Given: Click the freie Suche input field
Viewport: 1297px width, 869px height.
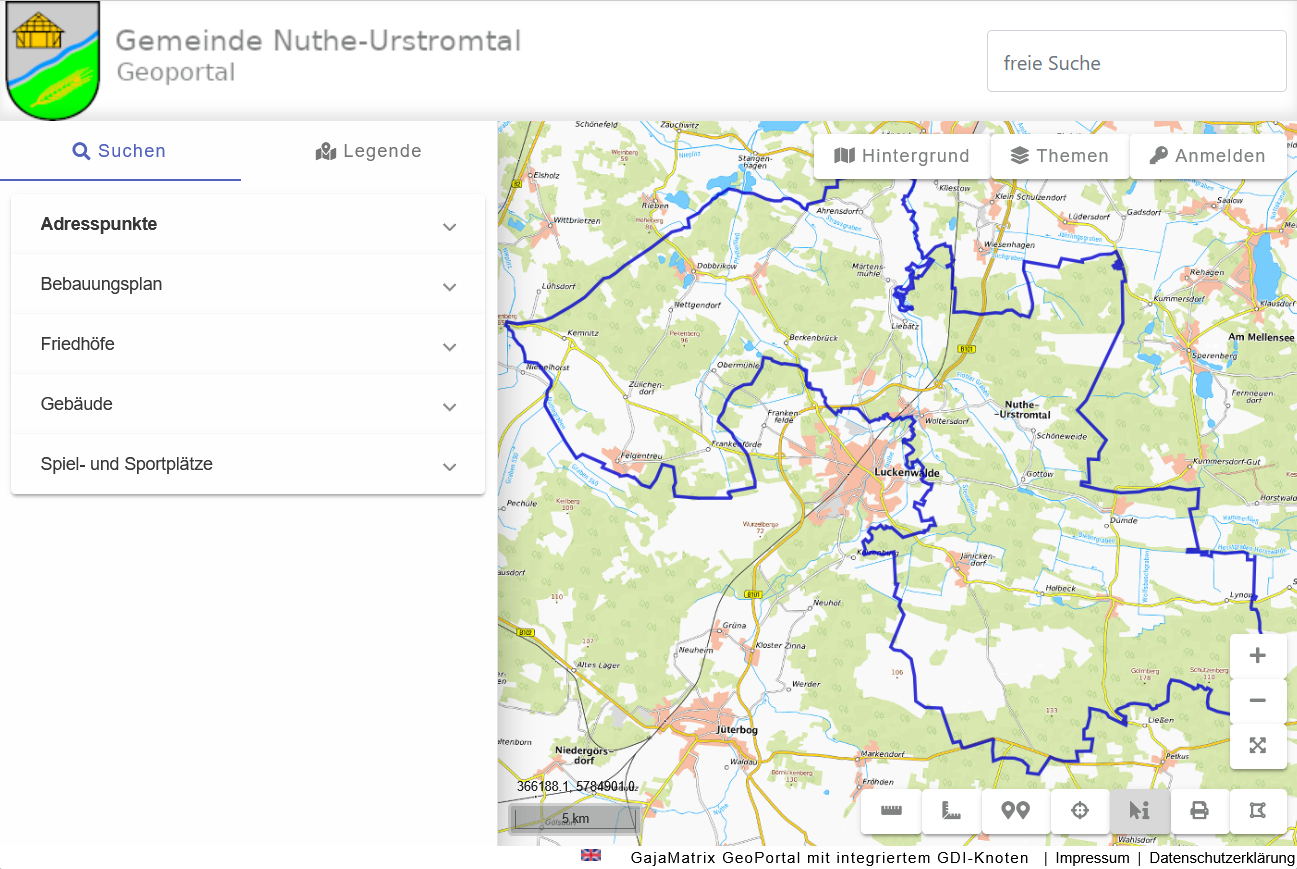Looking at the screenshot, I should [x=1136, y=62].
